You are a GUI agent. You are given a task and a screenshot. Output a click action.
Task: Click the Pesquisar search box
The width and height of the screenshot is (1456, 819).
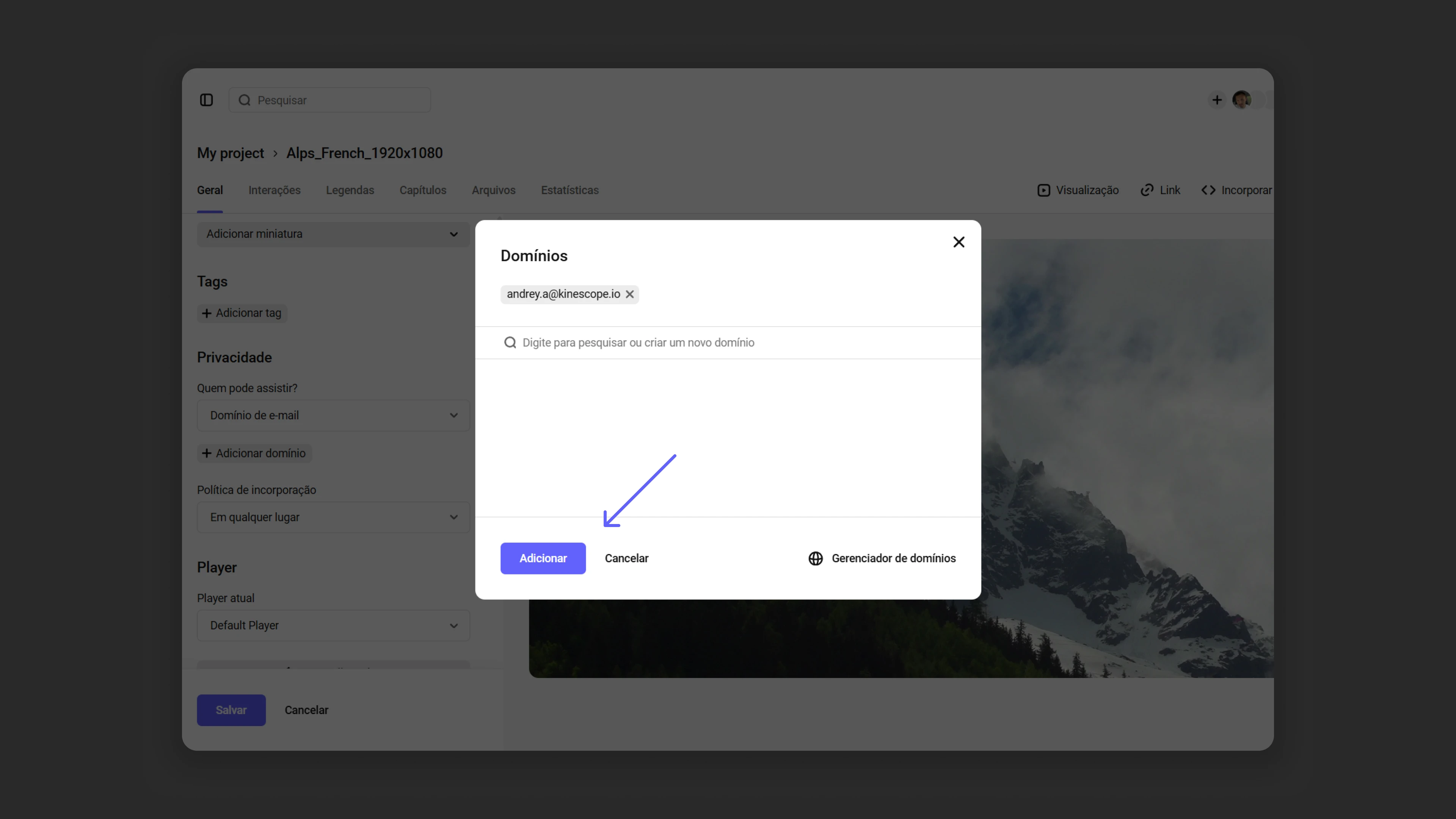(x=329, y=100)
